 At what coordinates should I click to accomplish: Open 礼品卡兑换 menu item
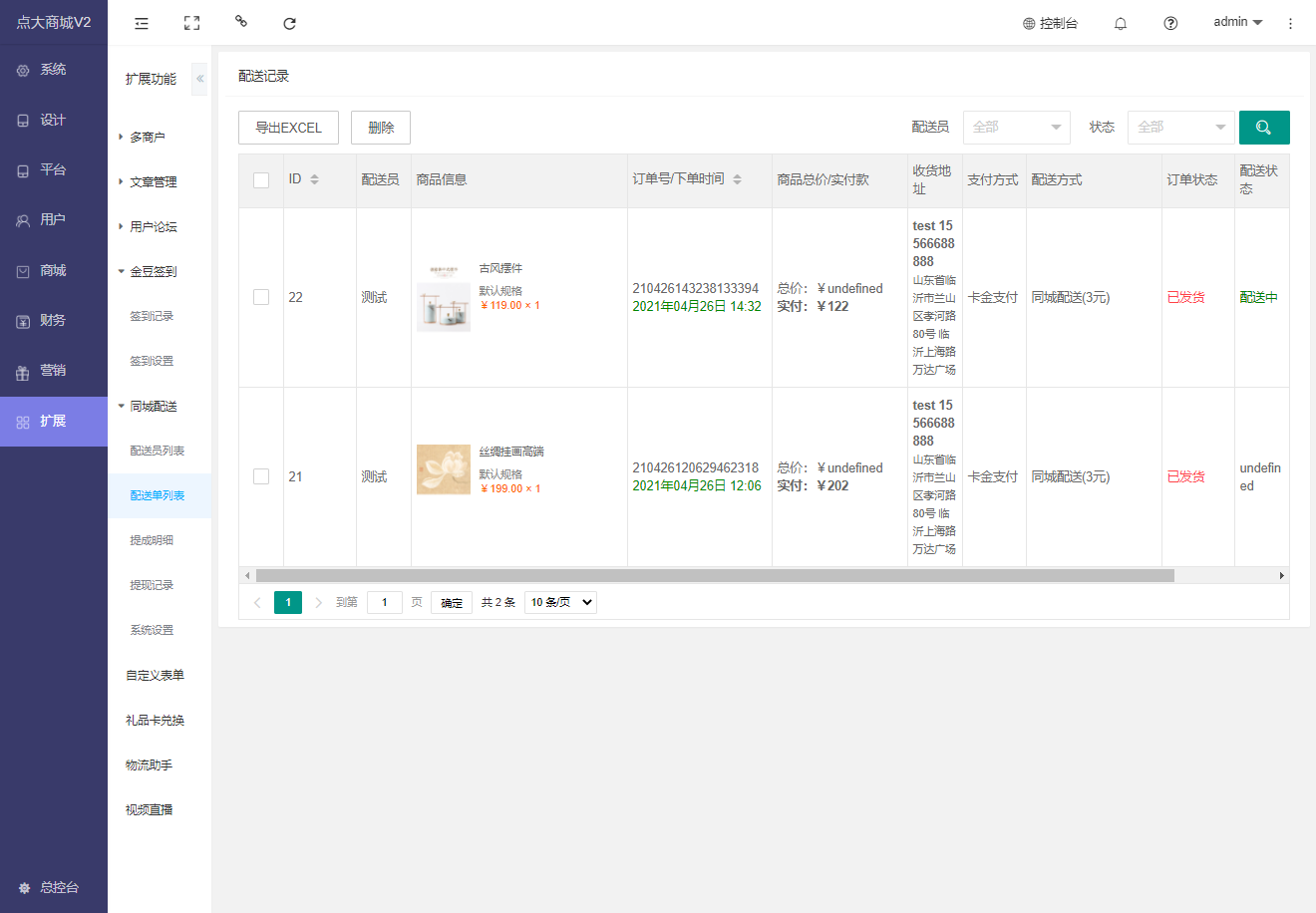tap(155, 720)
